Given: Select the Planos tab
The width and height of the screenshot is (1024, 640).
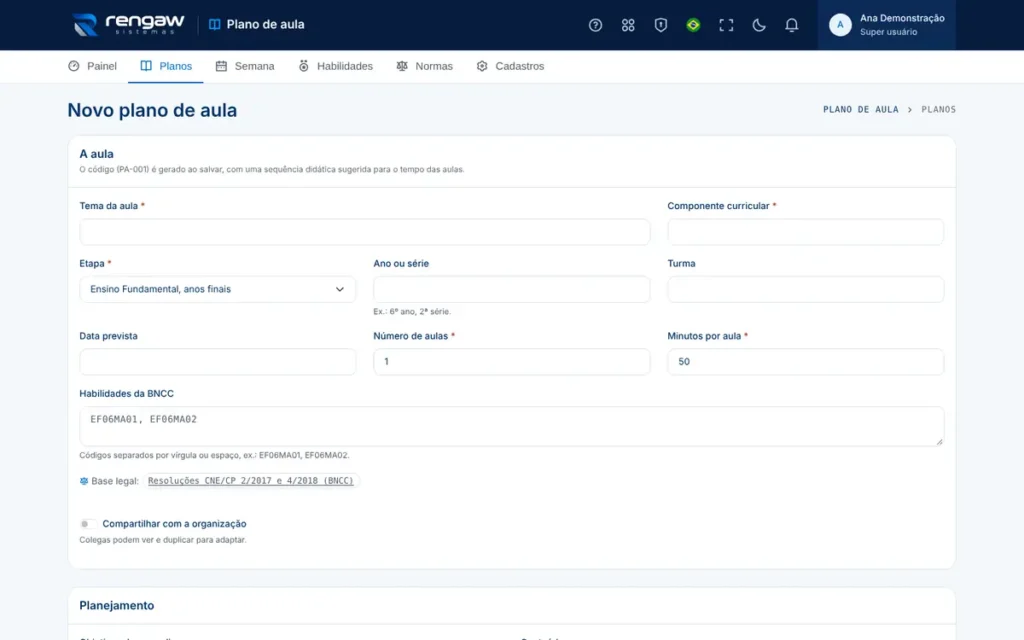Looking at the screenshot, I should [x=166, y=66].
